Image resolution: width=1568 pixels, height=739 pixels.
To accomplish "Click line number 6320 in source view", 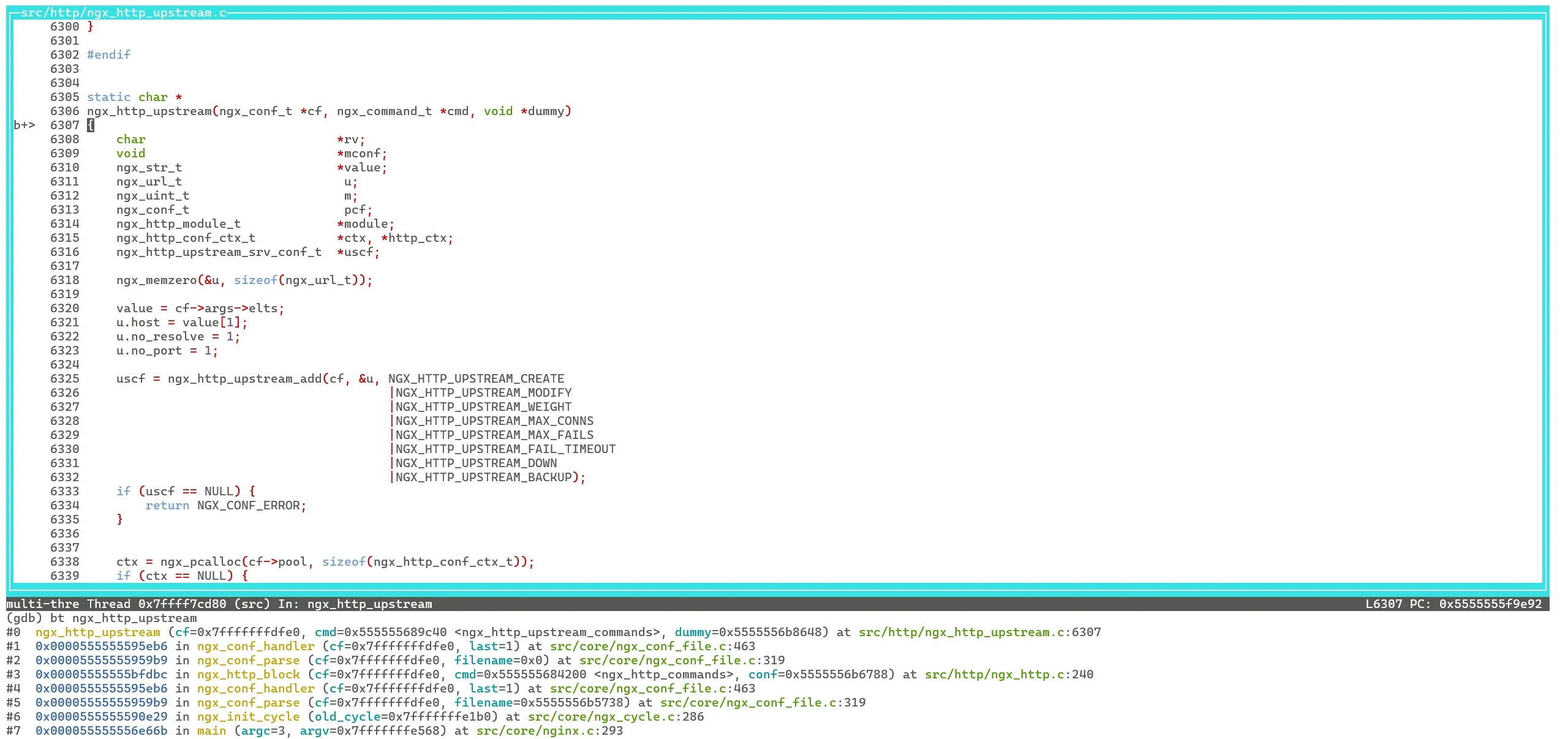I will 64,308.
